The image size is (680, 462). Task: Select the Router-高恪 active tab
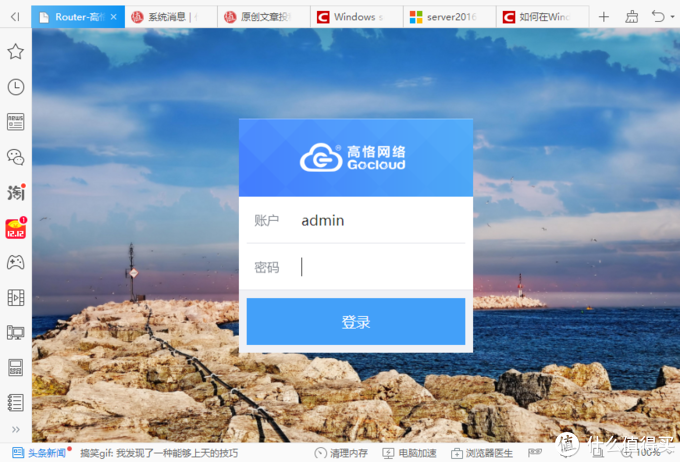78,17
